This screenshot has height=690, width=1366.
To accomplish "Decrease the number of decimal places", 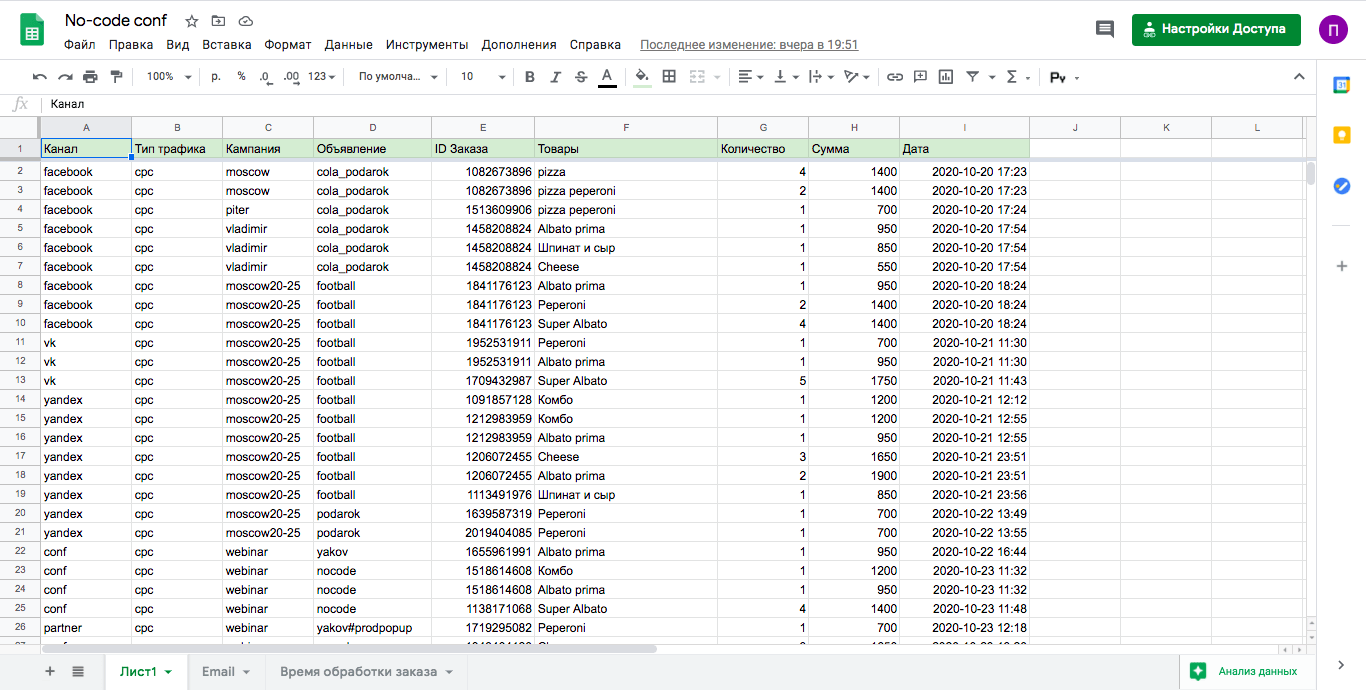I will [265, 77].
